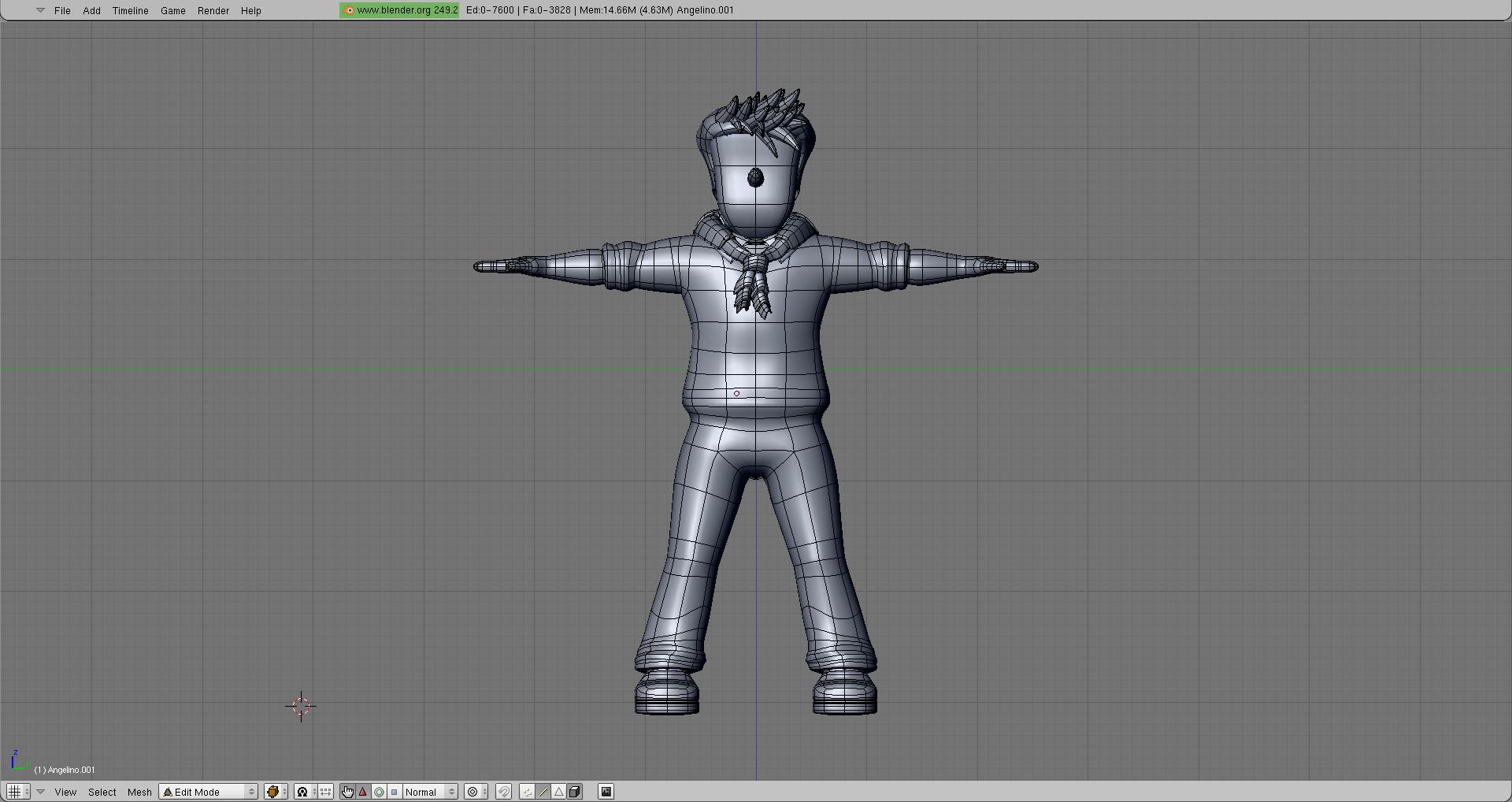Select vertex select mode icon

[528, 792]
